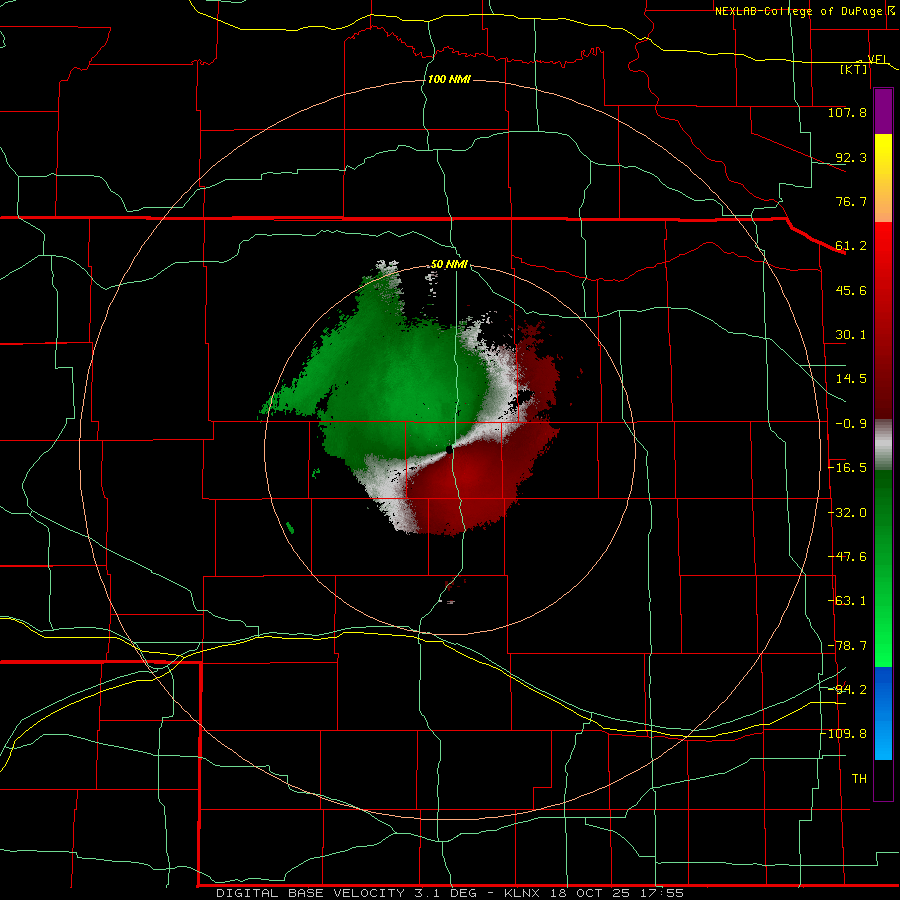Click the -0.9 scale value
This screenshot has height=900, width=900.
[851, 424]
